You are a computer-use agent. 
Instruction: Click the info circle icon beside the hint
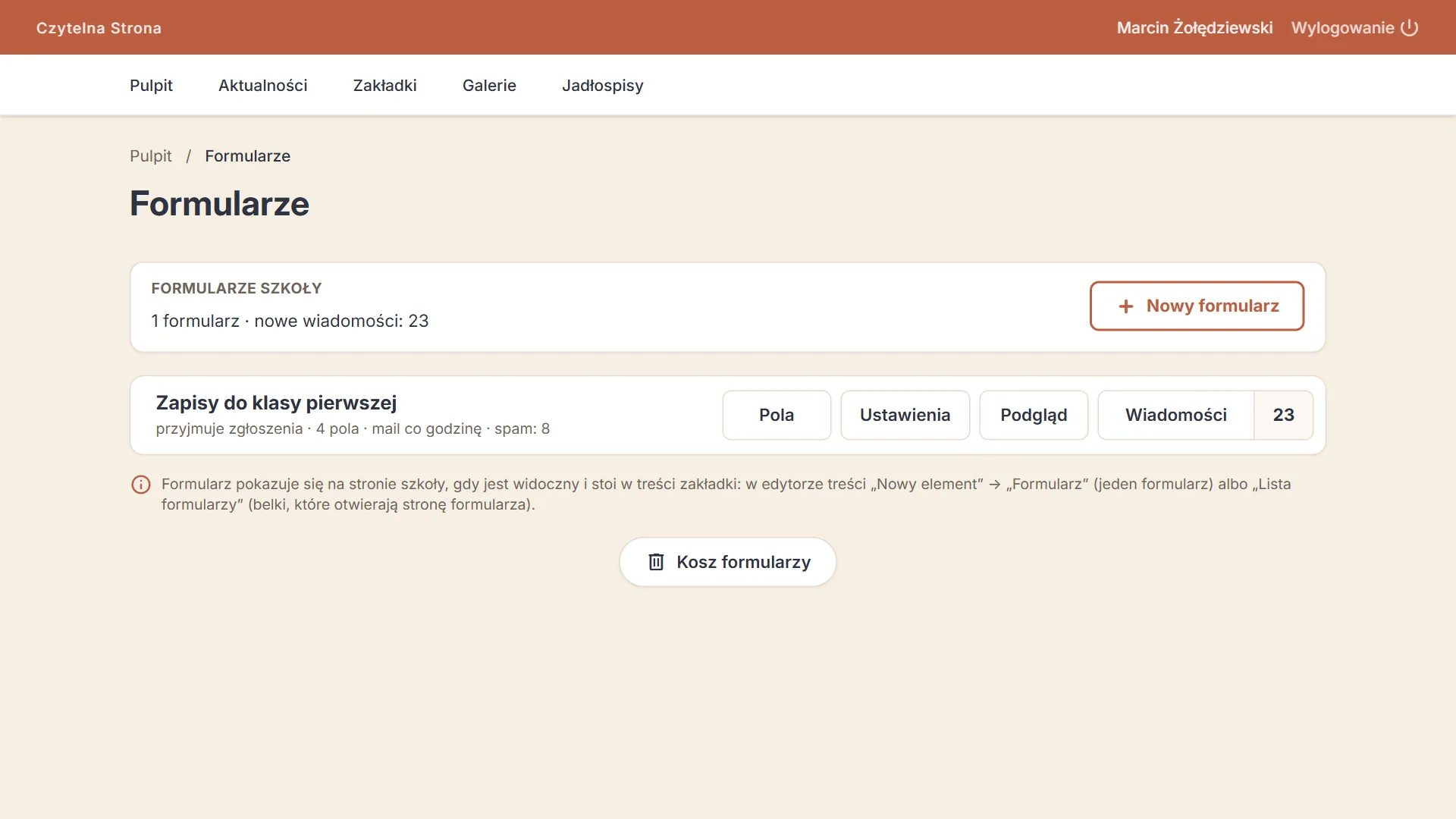141,485
